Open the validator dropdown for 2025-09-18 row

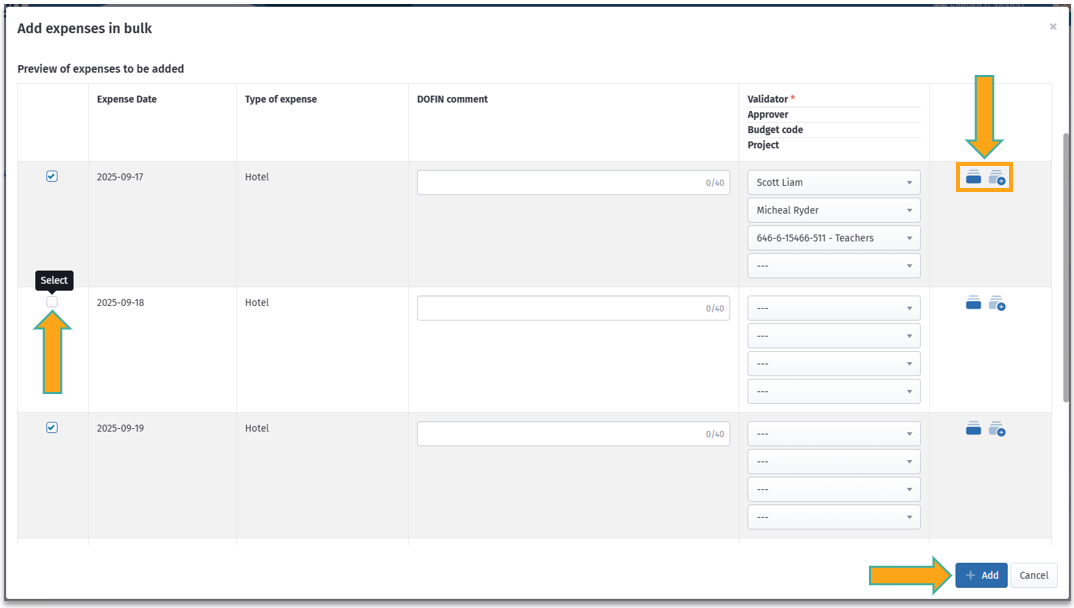pyautogui.click(x=834, y=308)
